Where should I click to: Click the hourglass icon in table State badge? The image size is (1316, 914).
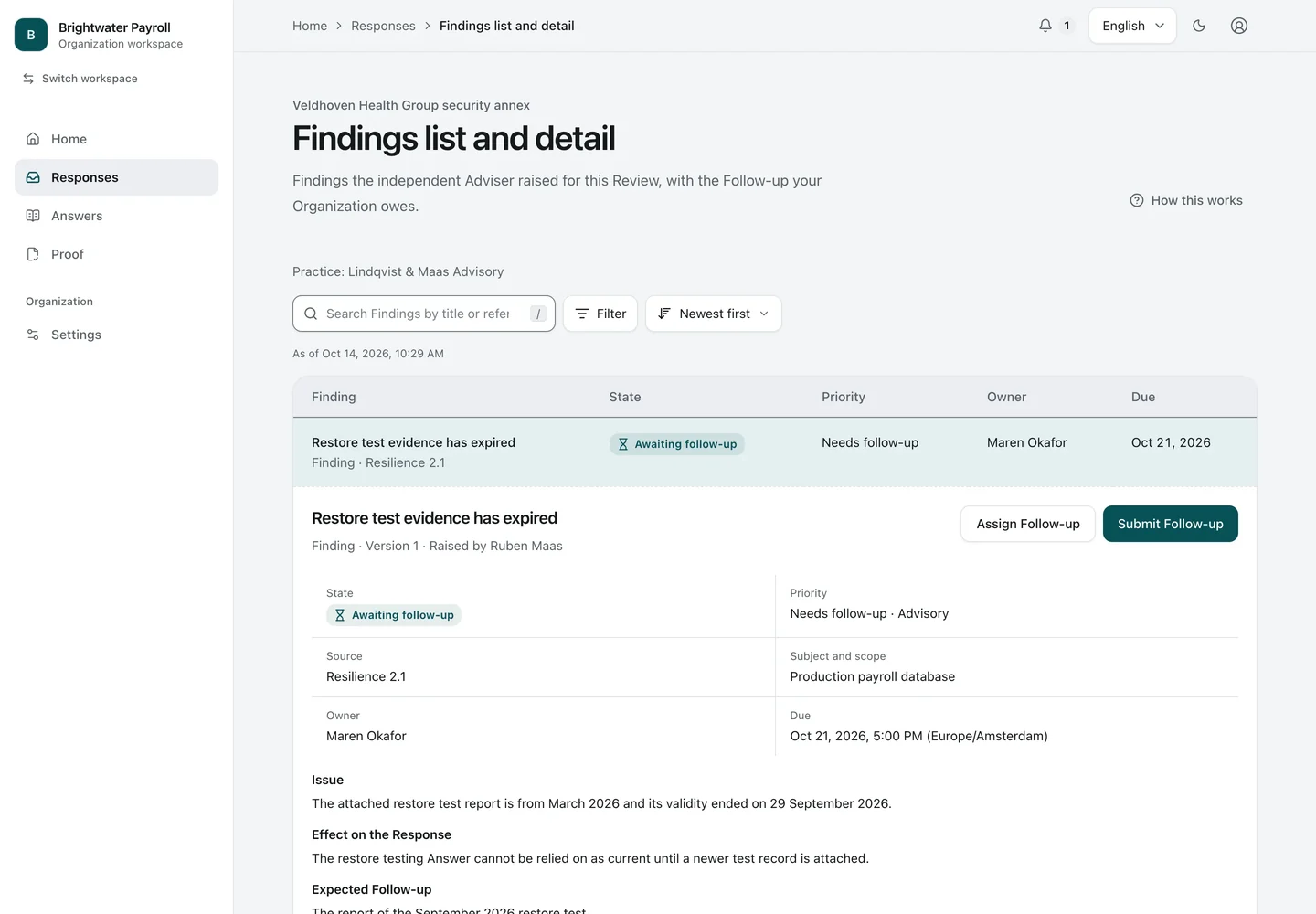623,444
